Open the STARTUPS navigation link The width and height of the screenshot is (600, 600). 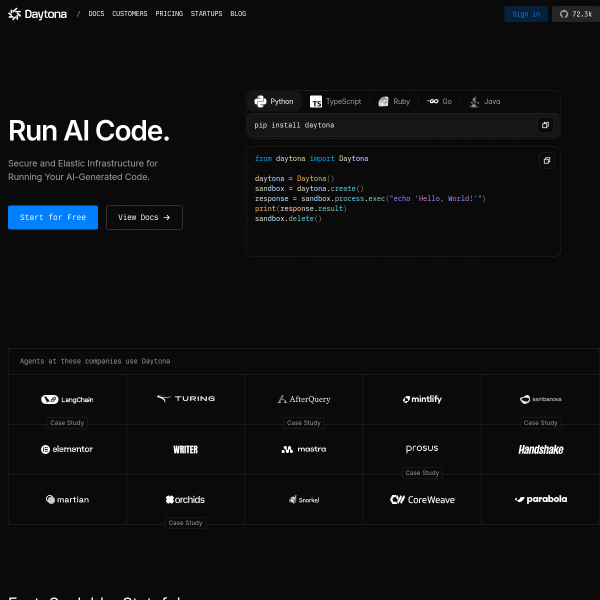pyautogui.click(x=206, y=14)
